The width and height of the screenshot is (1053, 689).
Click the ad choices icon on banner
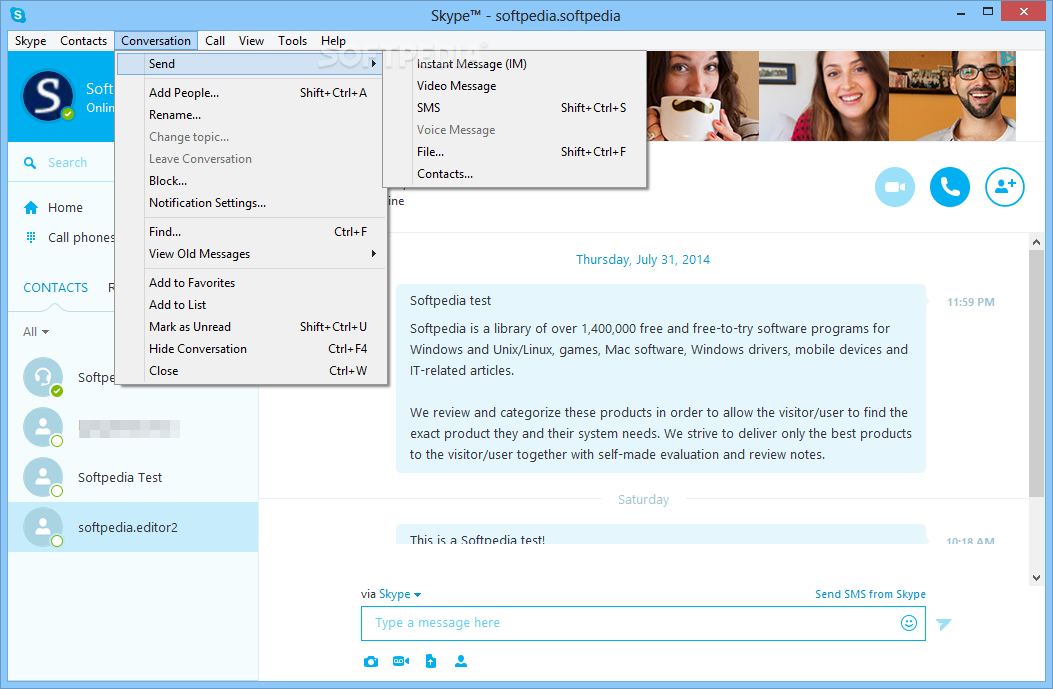[1007, 58]
